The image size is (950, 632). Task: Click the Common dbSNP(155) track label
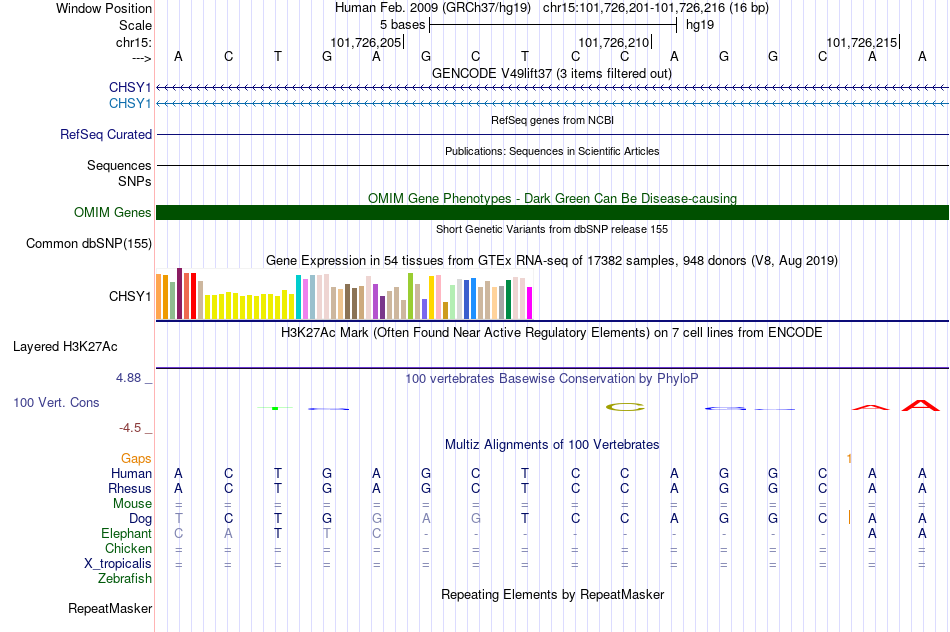coord(89,244)
